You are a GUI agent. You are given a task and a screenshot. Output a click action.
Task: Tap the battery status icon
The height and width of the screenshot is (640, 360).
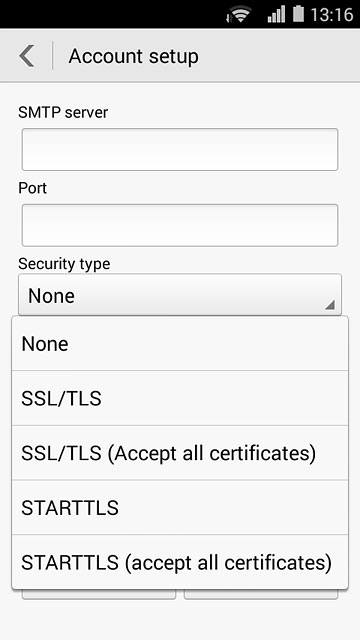[298, 14]
